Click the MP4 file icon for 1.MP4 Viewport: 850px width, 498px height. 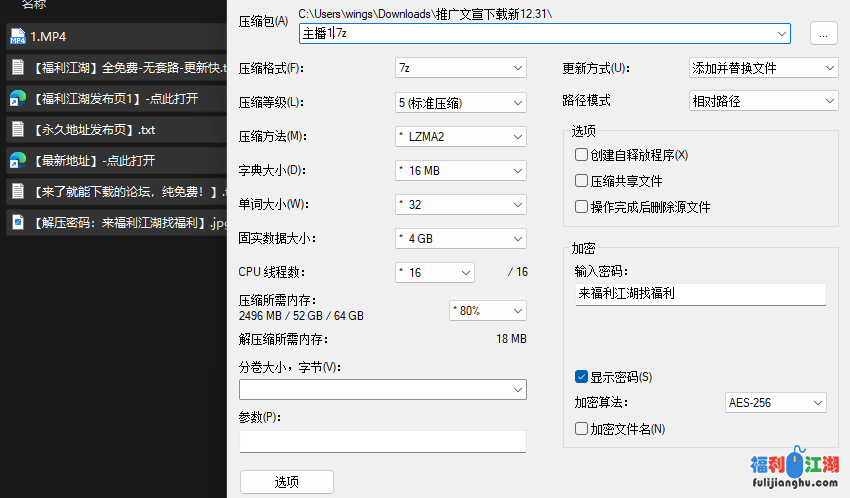[17, 37]
